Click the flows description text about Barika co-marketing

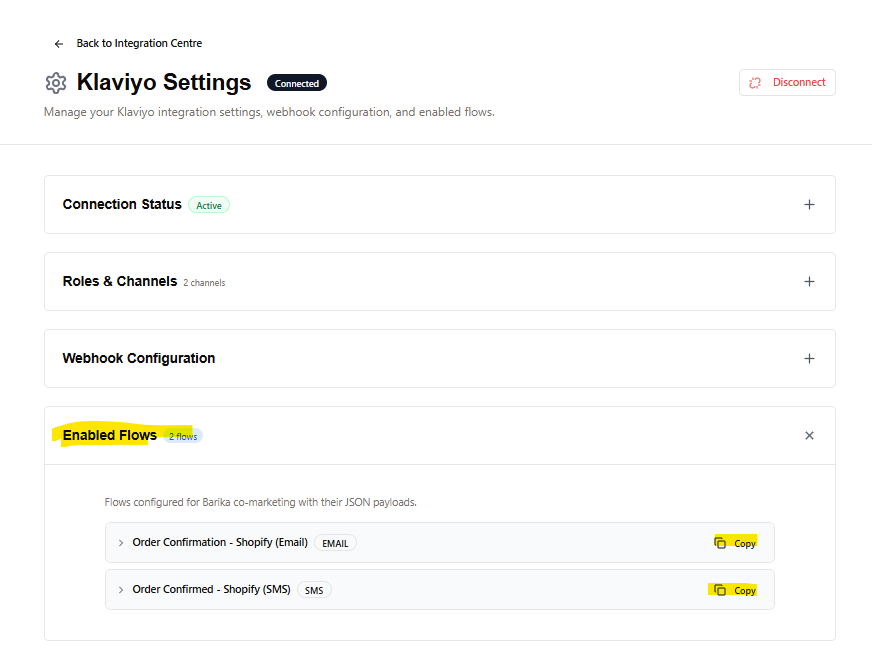tap(260, 502)
